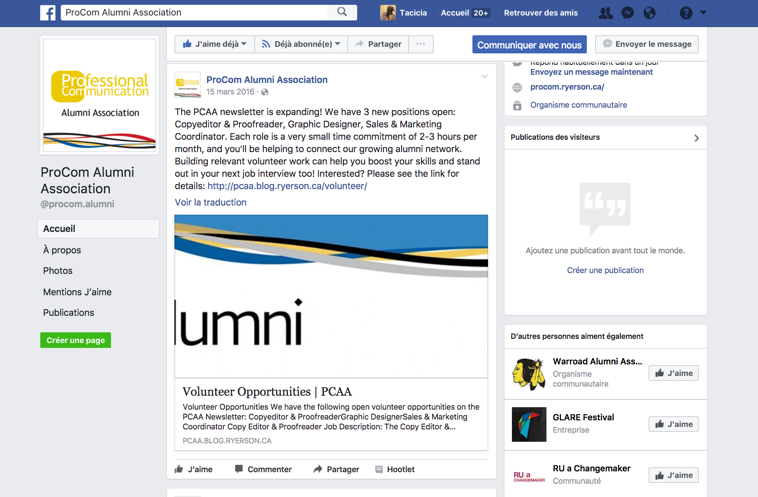The image size is (758, 497).
Task: Open the help question mark icon
Action: pyautogui.click(x=686, y=13)
